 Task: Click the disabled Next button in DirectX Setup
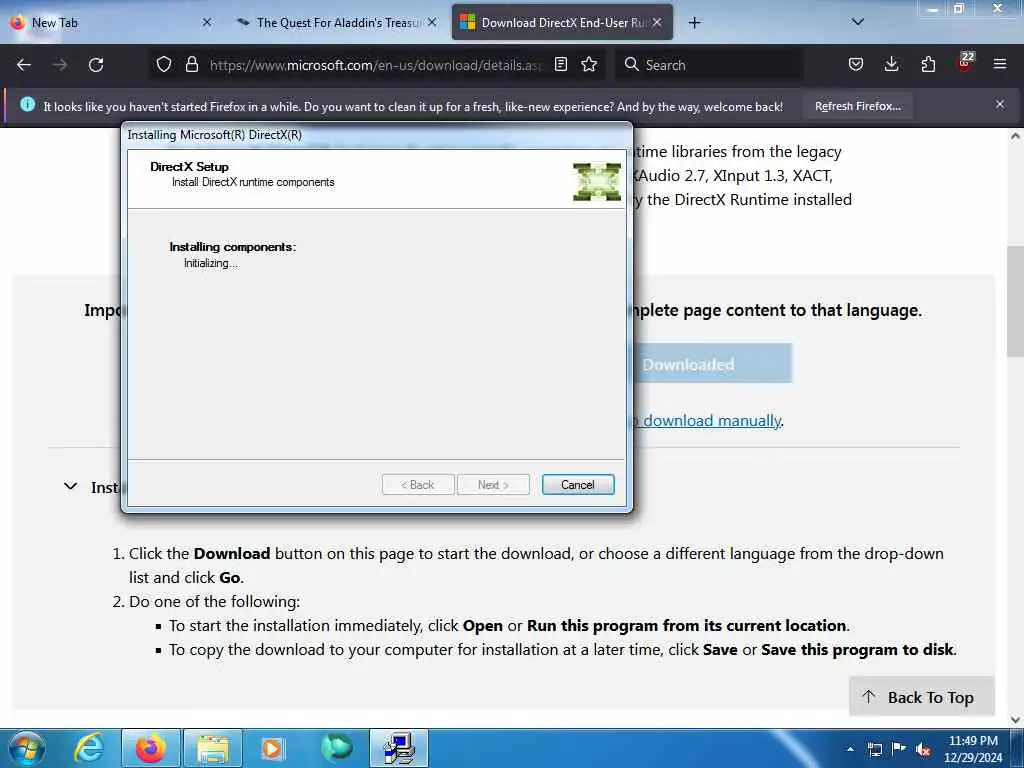(x=493, y=485)
